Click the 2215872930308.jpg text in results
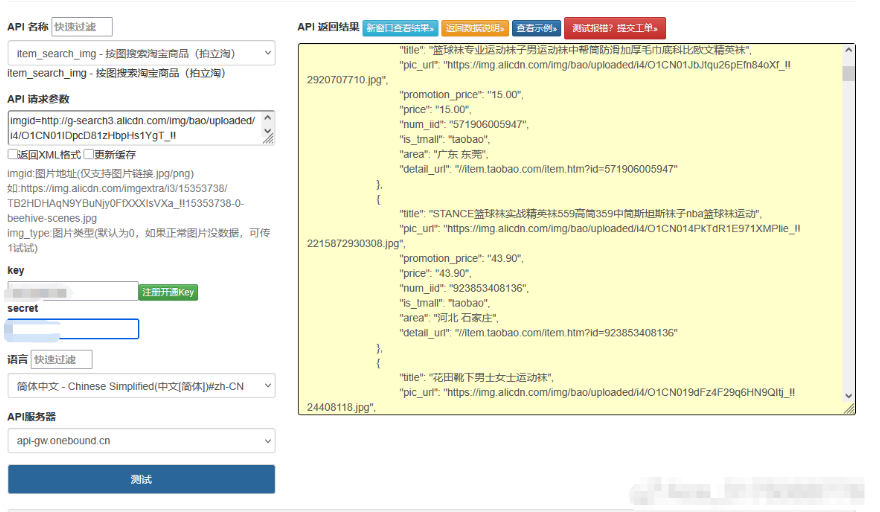The height and width of the screenshot is (512, 880). 354,243
